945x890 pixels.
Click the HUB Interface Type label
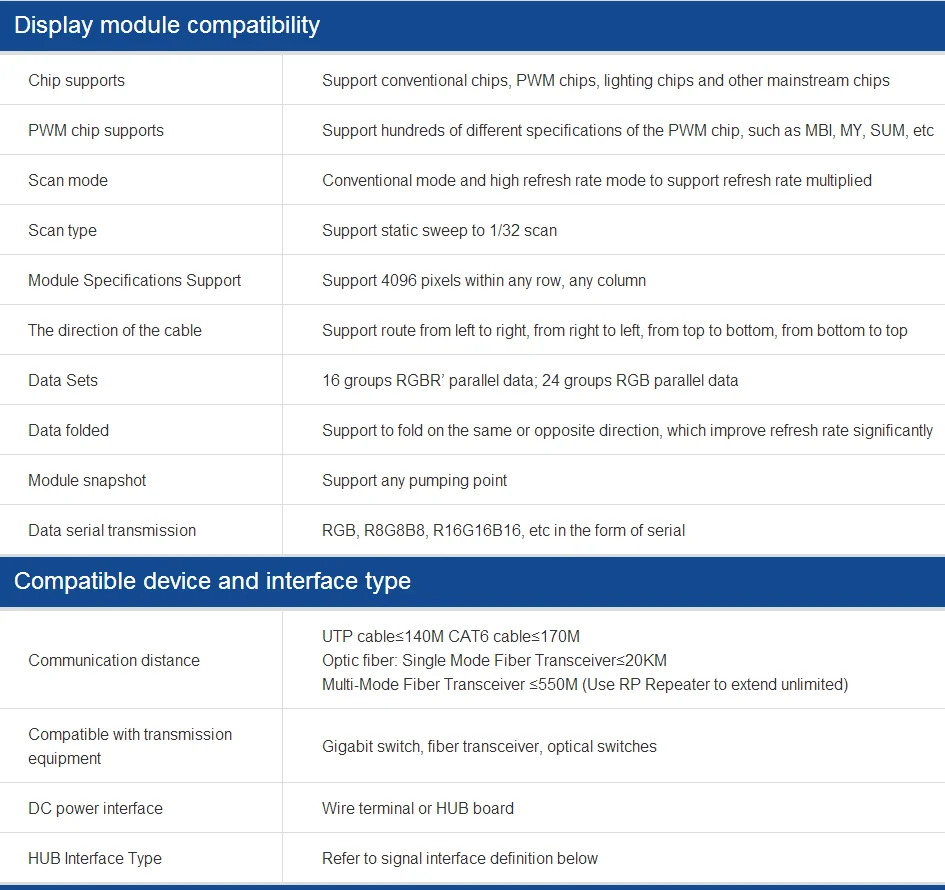pos(95,858)
